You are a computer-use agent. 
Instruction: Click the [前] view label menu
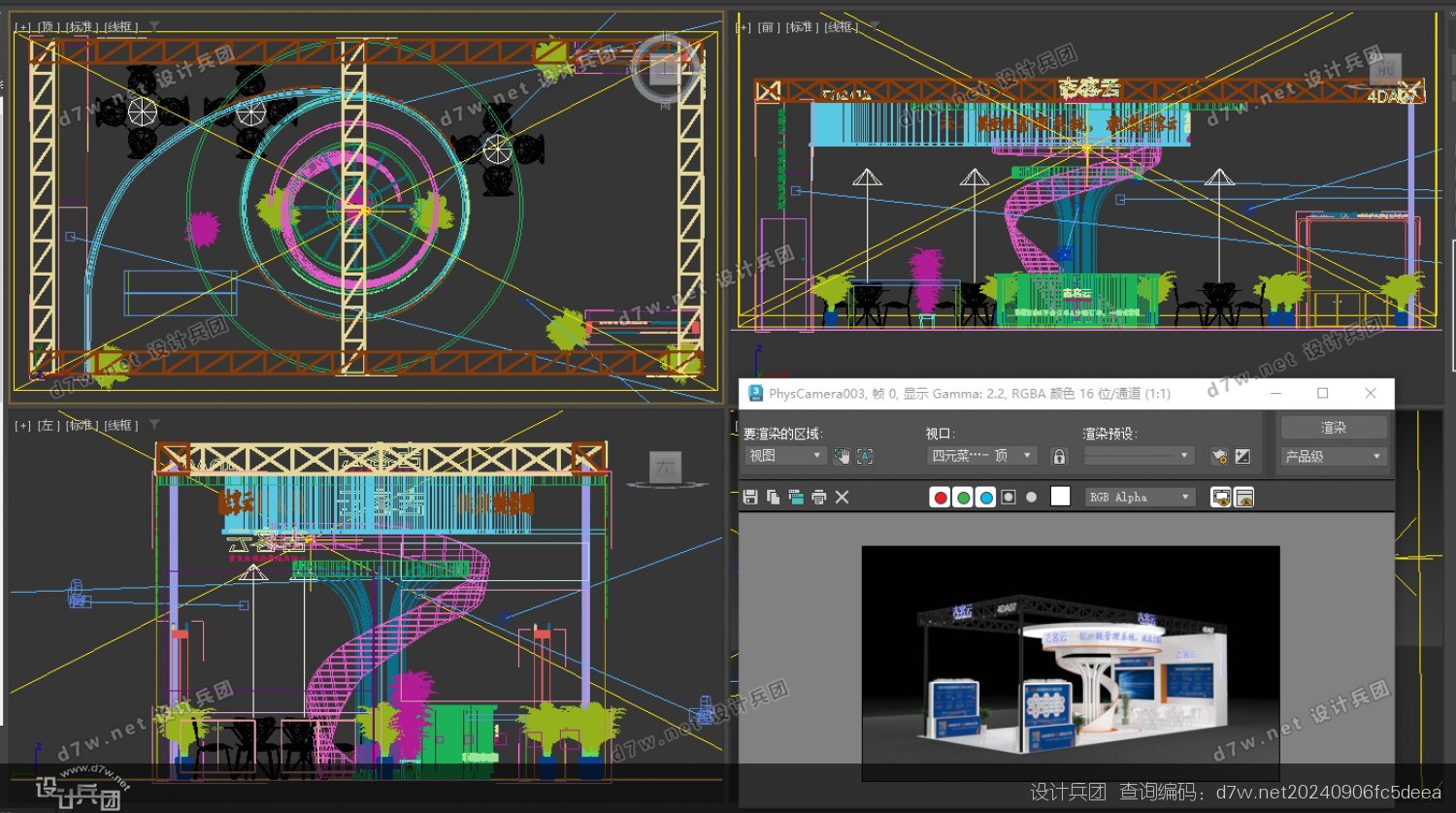[x=769, y=27]
